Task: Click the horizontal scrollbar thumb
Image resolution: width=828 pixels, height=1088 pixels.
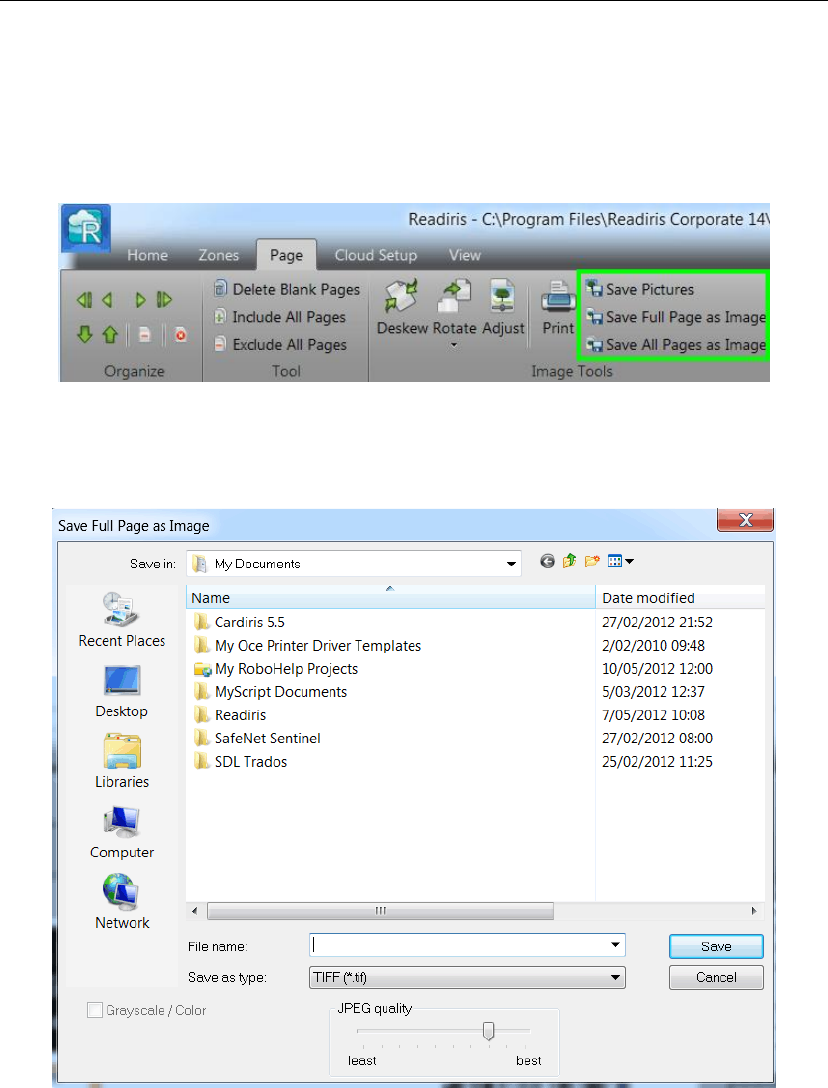Action: [380, 910]
